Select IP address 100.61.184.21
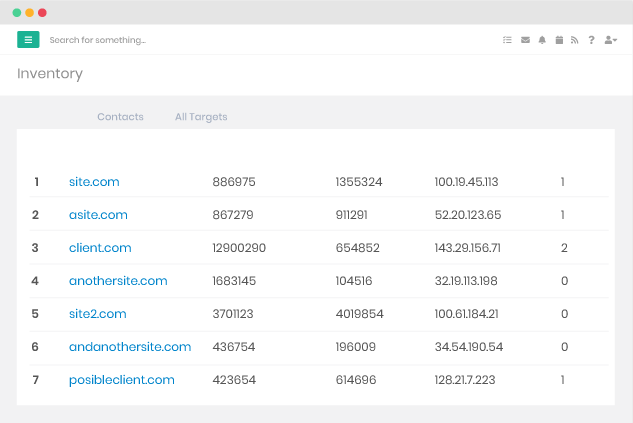Image resolution: width=633 pixels, height=423 pixels. pos(467,314)
